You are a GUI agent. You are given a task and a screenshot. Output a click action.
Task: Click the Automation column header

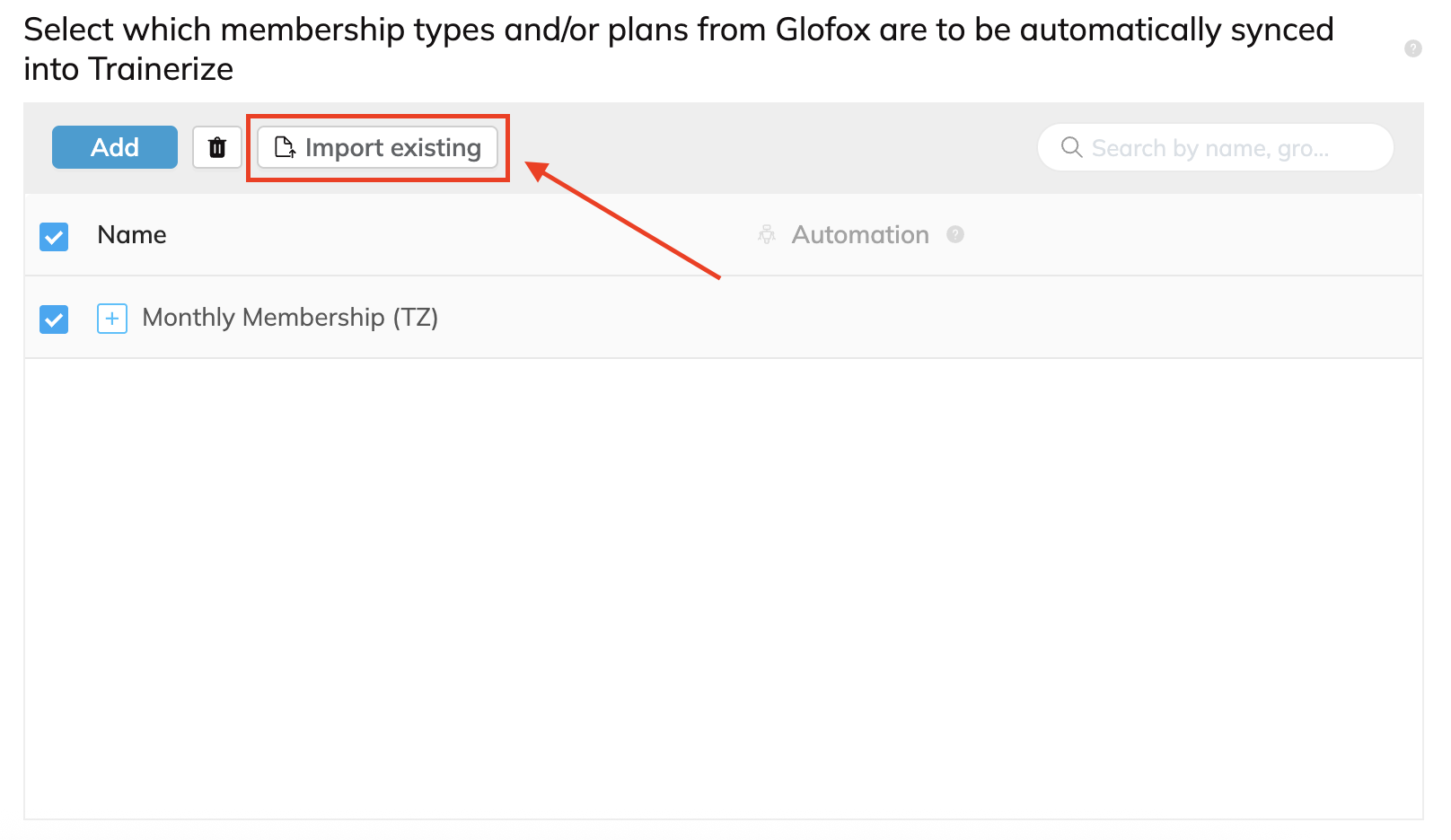click(x=860, y=234)
